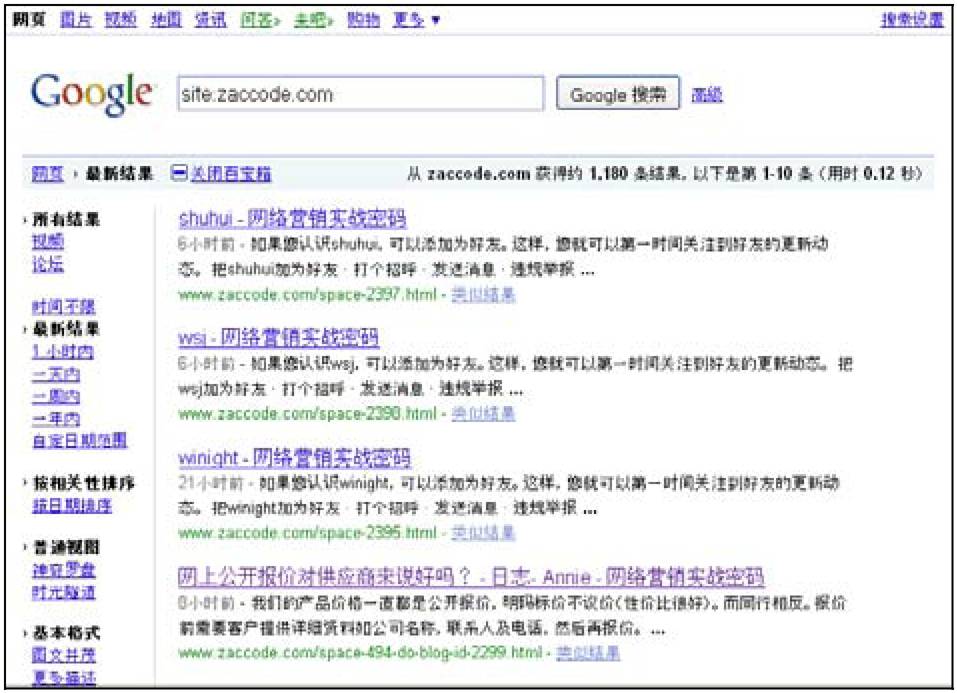
Task: Select the 更多描述 format option
Action: pos(63,677)
